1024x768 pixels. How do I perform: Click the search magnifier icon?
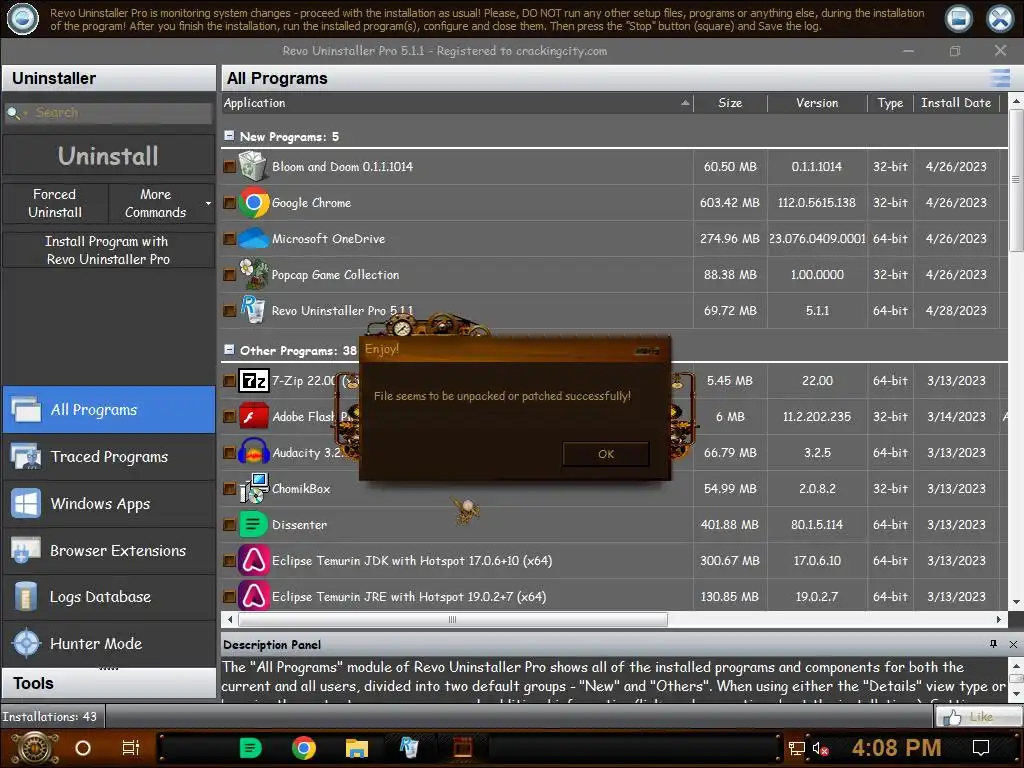point(13,113)
